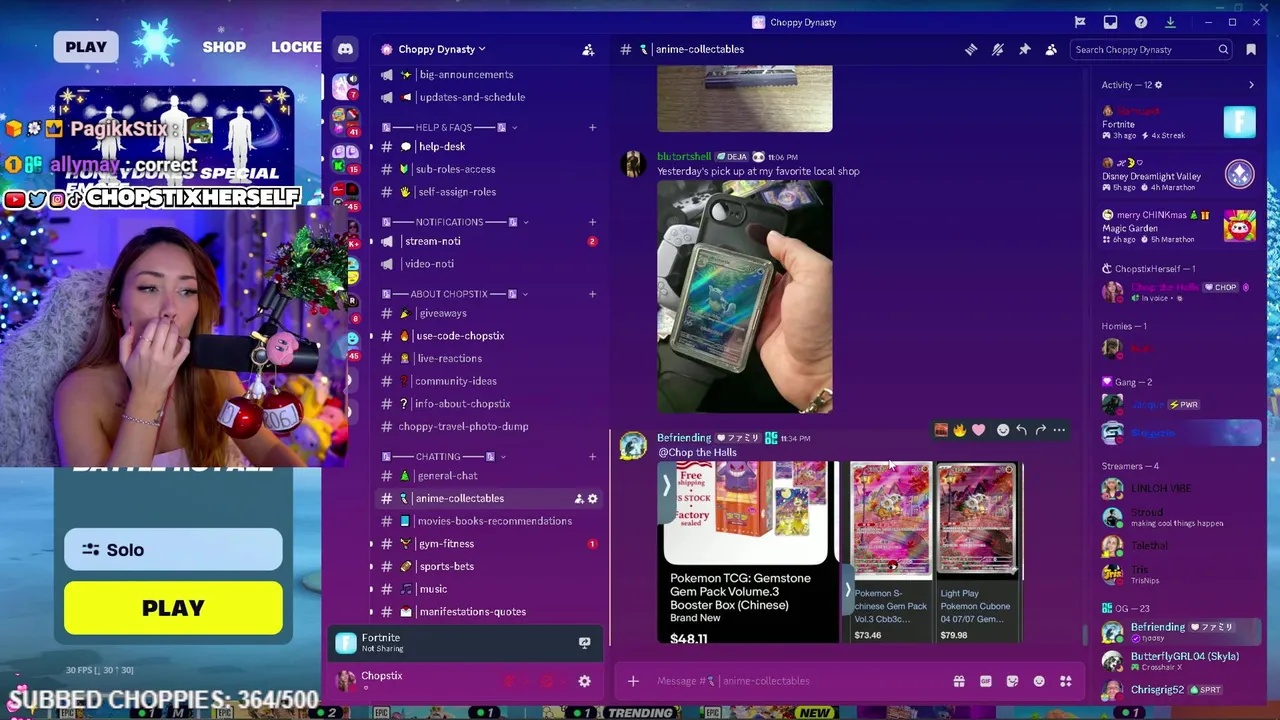The width and height of the screenshot is (1280, 720).
Task: Open apps launcher icon in message bar
Action: pyautogui.click(x=1066, y=681)
